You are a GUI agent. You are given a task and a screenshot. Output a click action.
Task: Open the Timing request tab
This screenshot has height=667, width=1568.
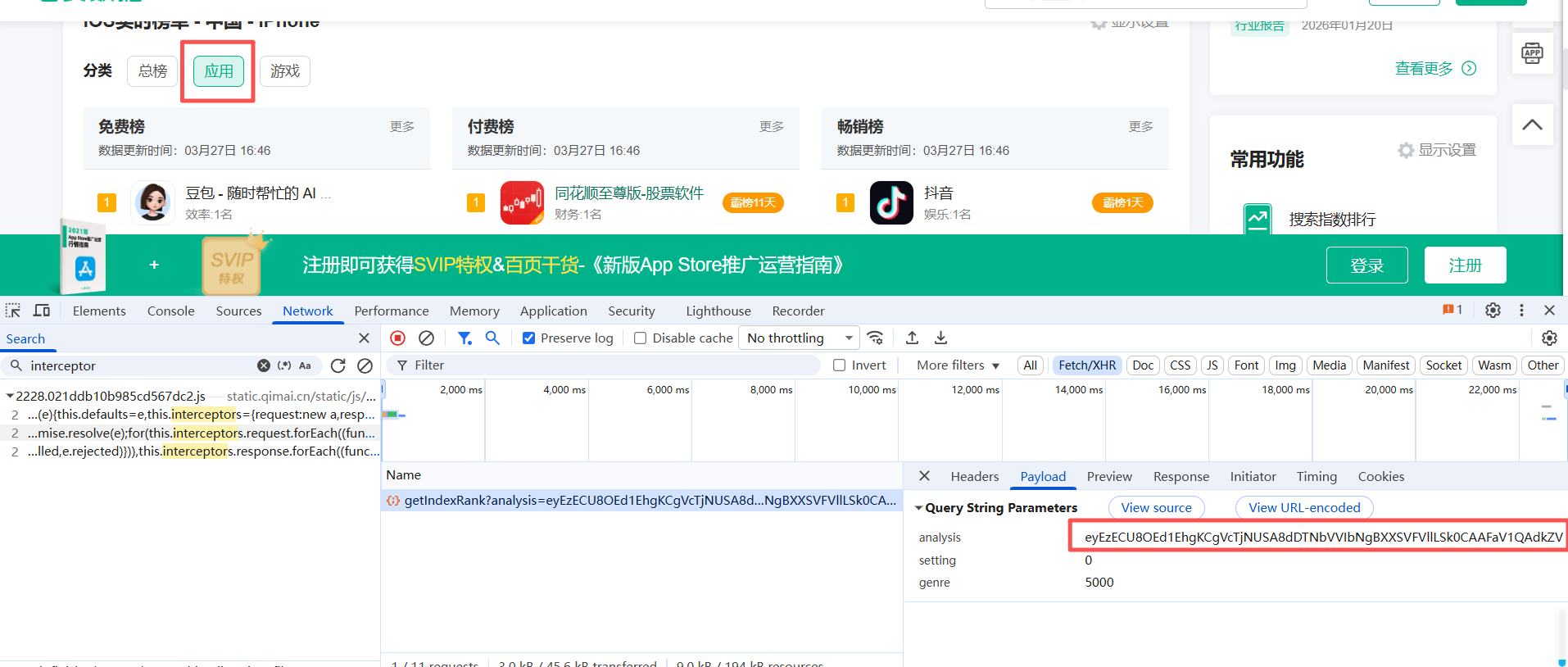click(x=1316, y=477)
